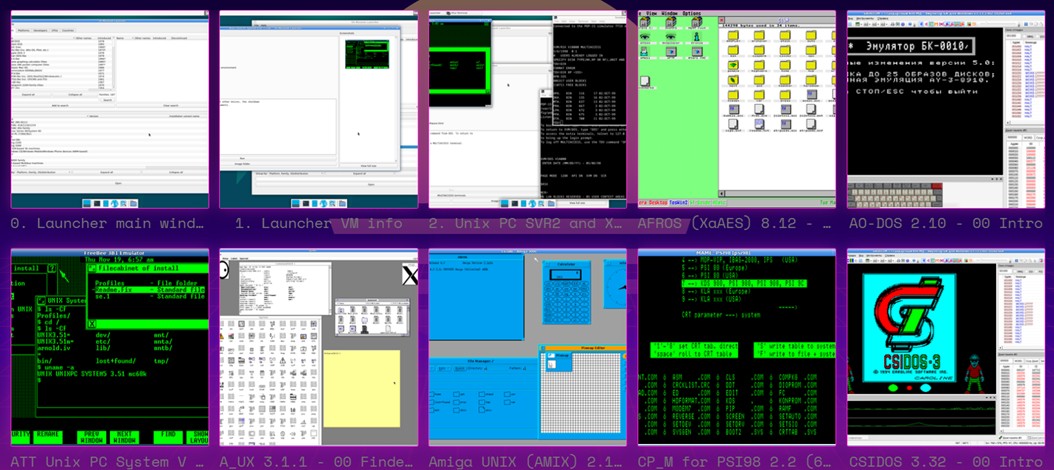
Task: Open the A_UX 3.1.1 Finder screenshot thumbnail
Action: [319, 347]
